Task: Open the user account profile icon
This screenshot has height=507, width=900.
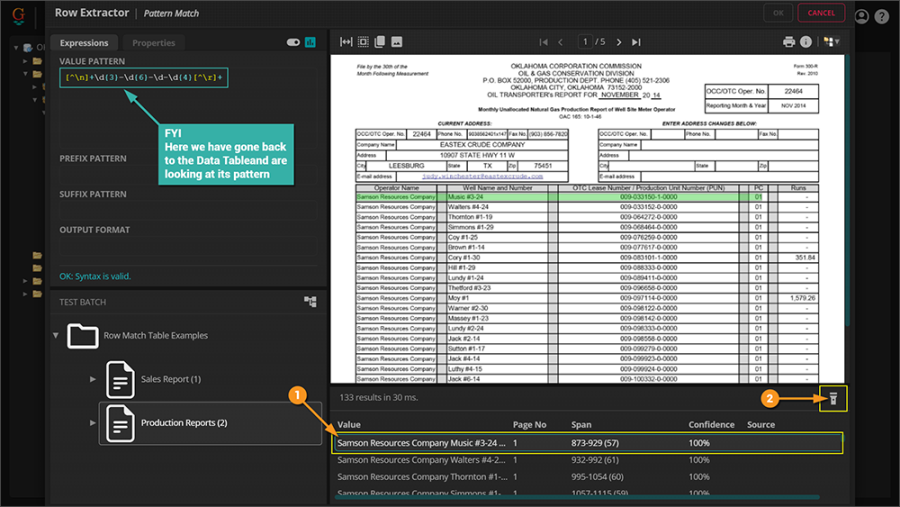Action: click(862, 16)
